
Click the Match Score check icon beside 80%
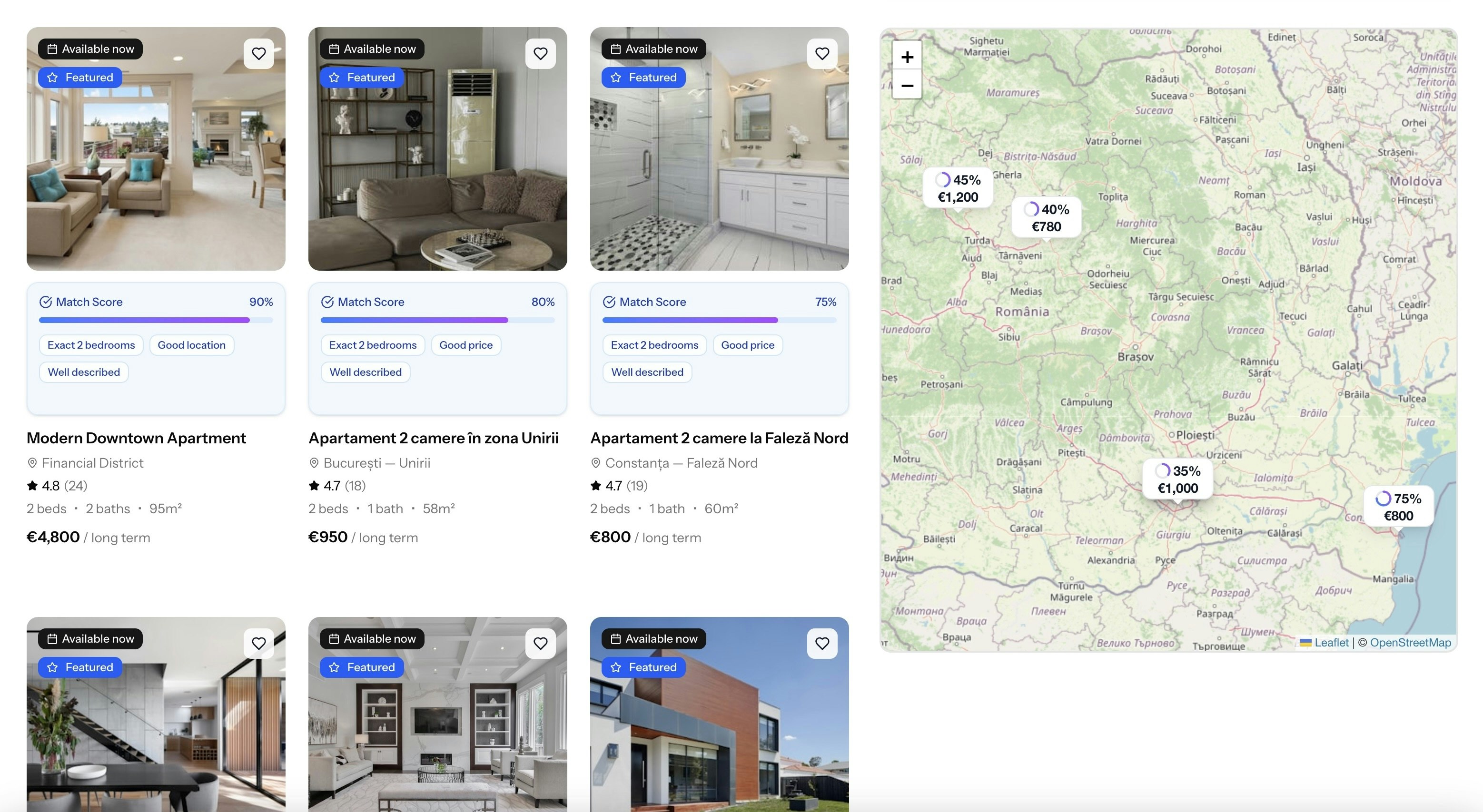tap(327, 302)
